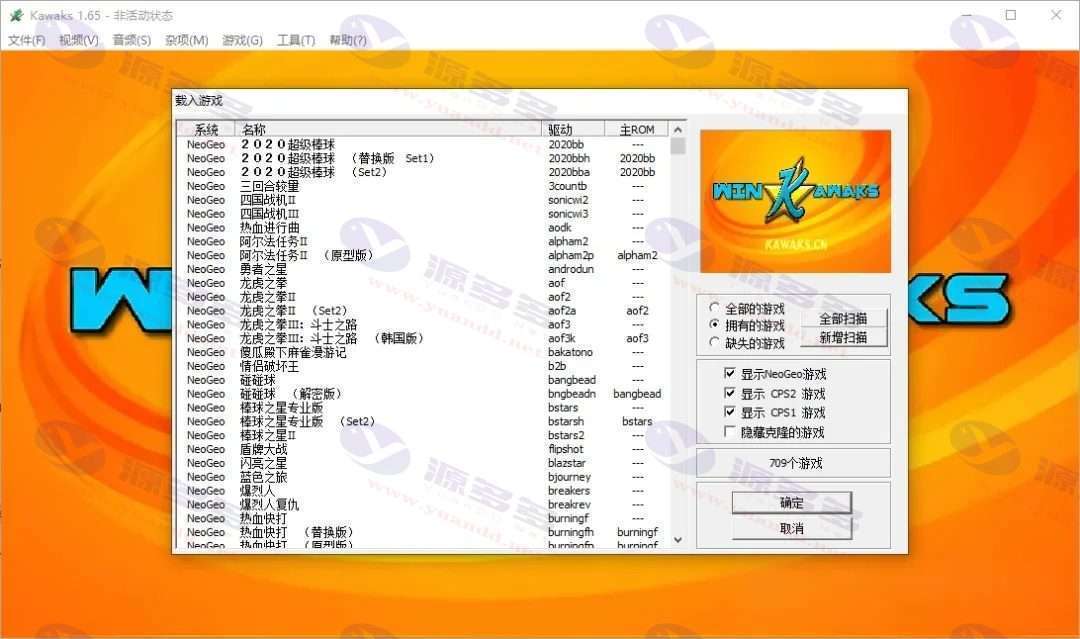Select the burningf driver row

click(422, 518)
